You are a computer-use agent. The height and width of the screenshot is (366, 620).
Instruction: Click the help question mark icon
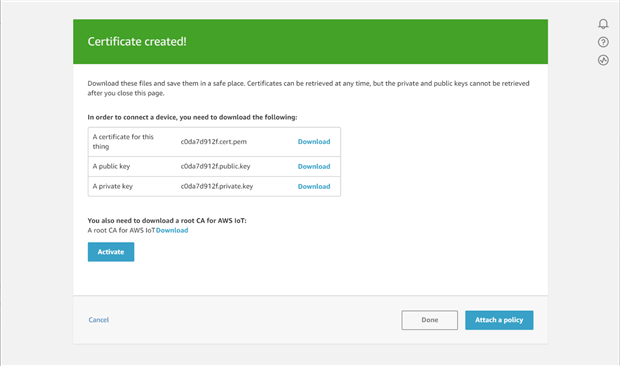(603, 42)
